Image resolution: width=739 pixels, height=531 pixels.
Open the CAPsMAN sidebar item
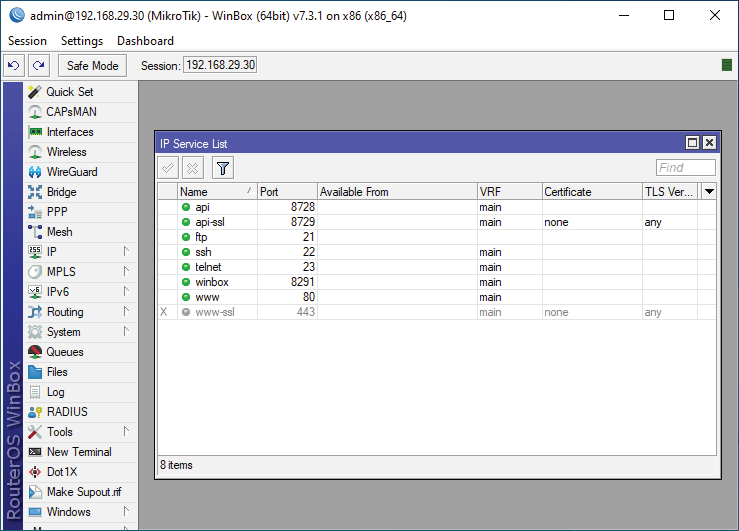tap(81, 112)
